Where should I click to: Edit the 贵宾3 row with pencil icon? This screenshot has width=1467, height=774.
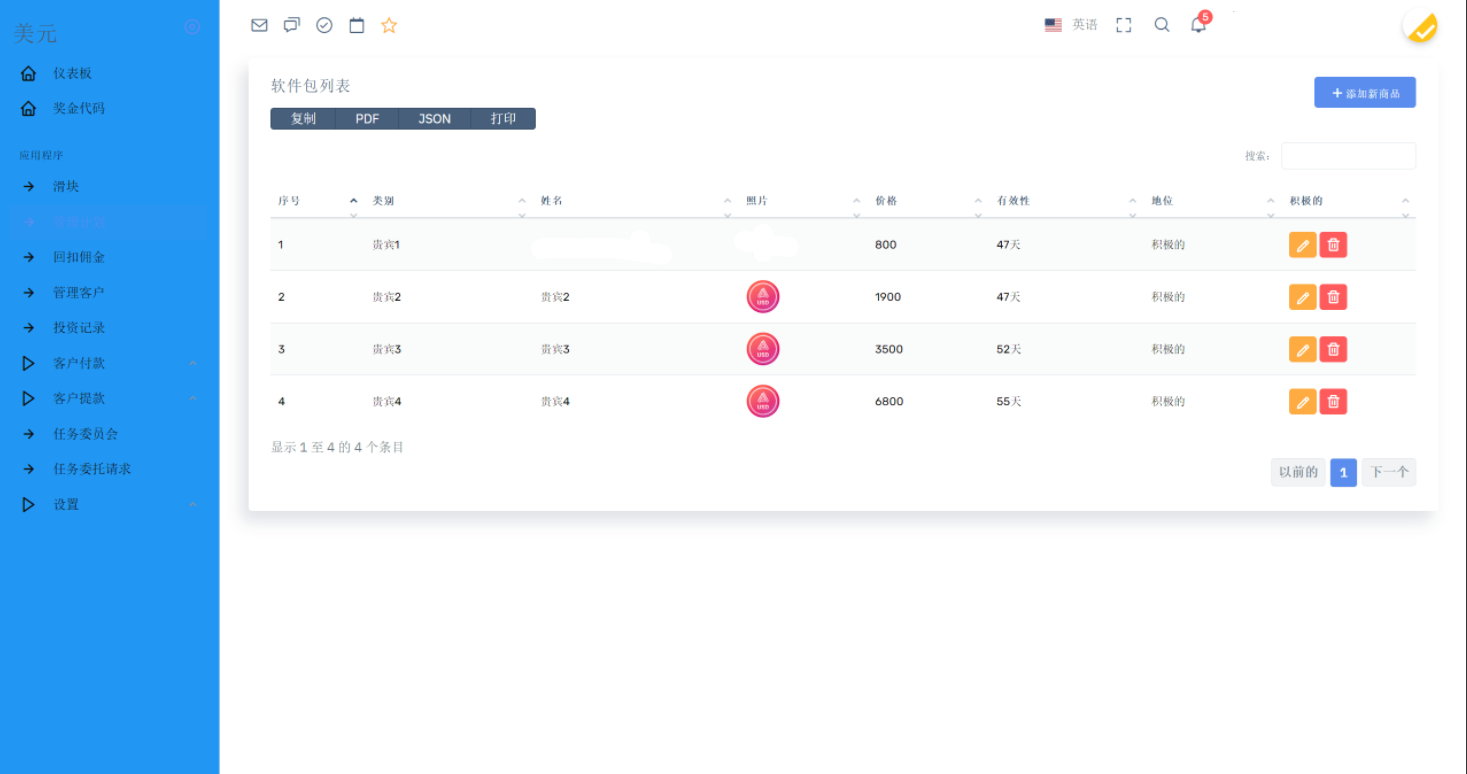click(1303, 349)
